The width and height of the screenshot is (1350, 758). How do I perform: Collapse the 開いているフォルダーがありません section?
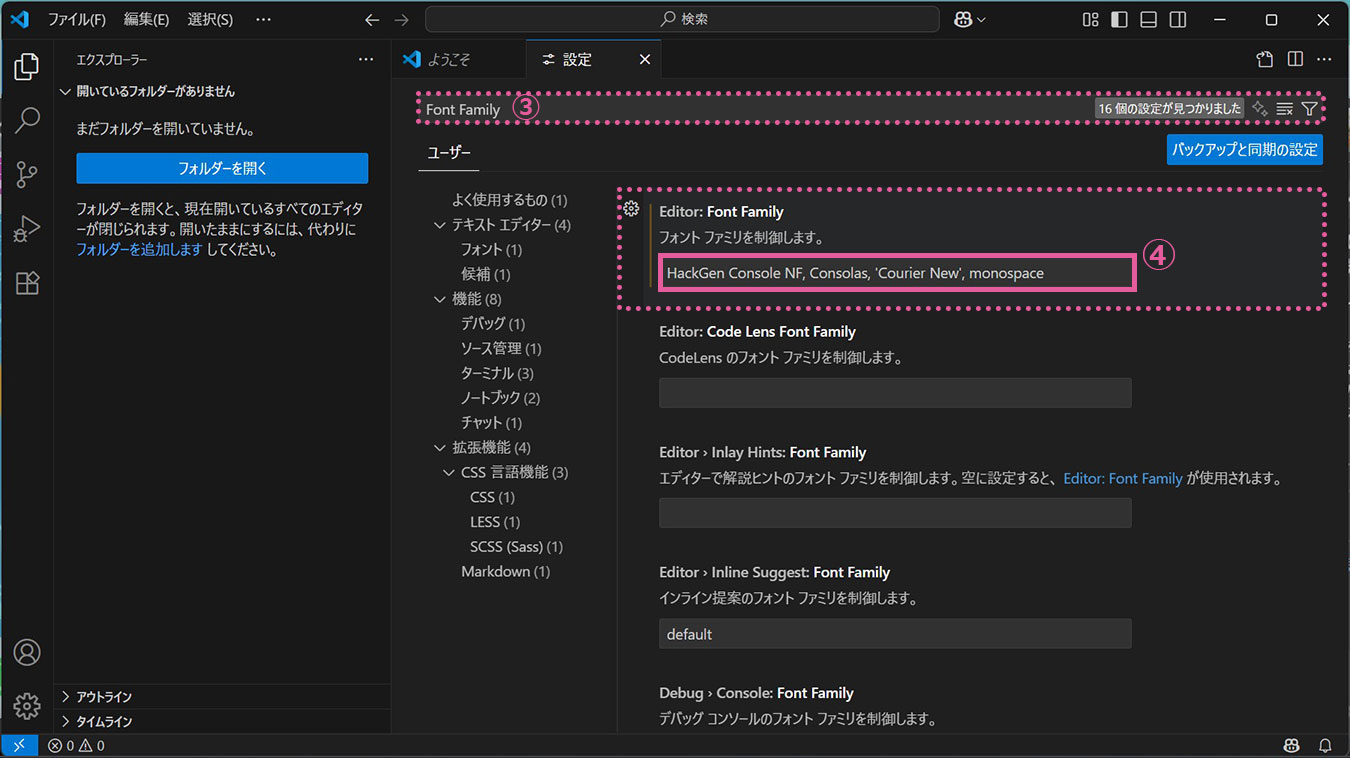[221, 91]
